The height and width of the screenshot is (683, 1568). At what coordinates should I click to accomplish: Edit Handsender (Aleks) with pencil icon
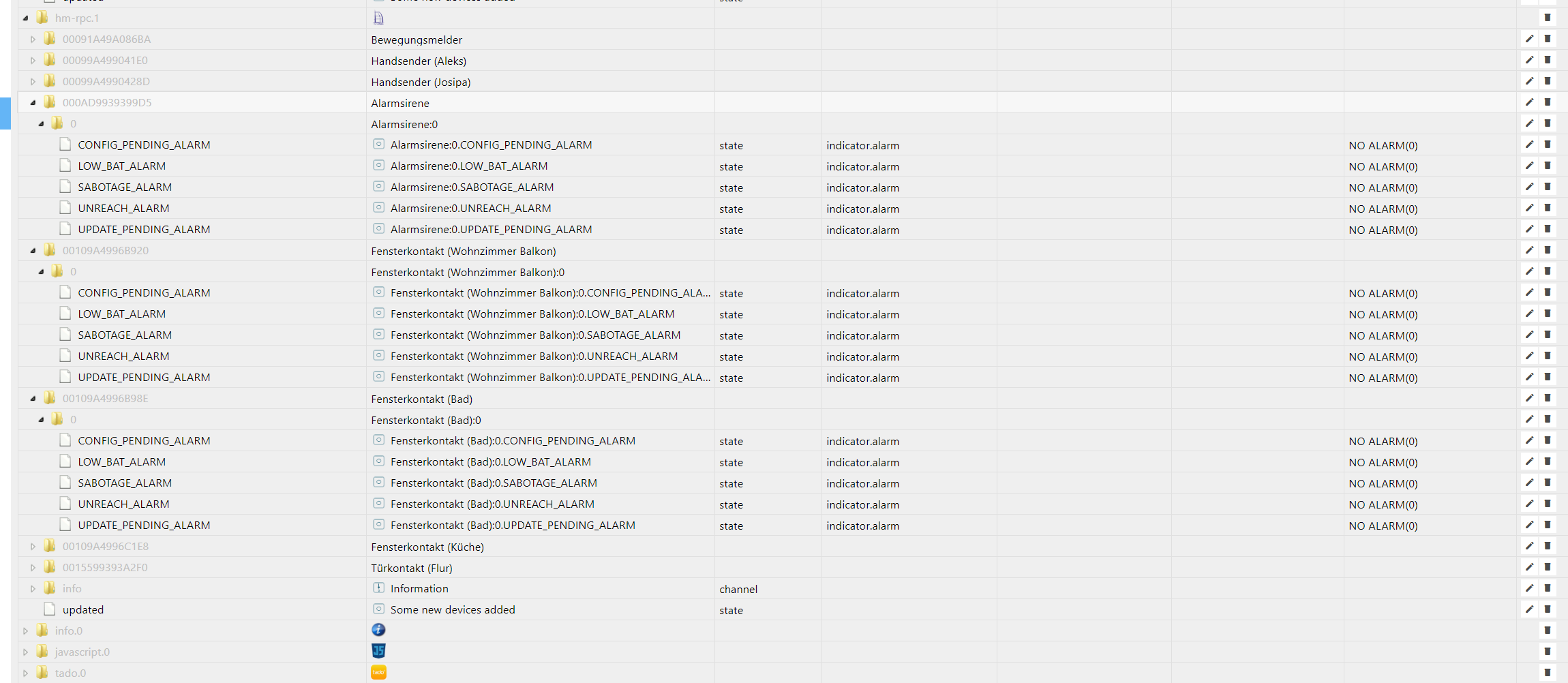[x=1529, y=60]
